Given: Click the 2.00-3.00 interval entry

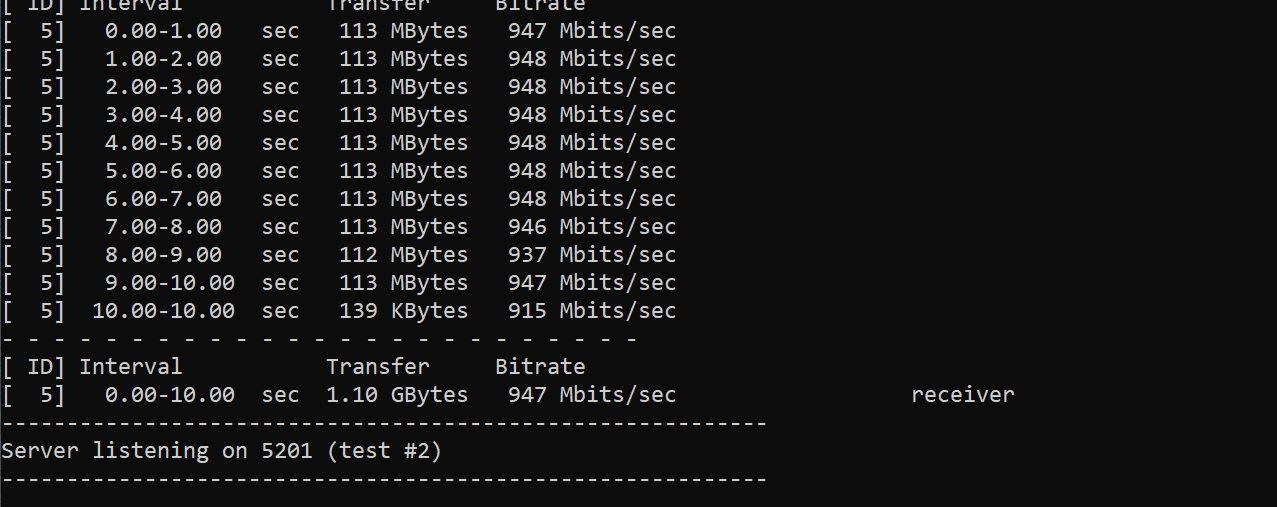Looking at the screenshot, I should click(x=163, y=86).
